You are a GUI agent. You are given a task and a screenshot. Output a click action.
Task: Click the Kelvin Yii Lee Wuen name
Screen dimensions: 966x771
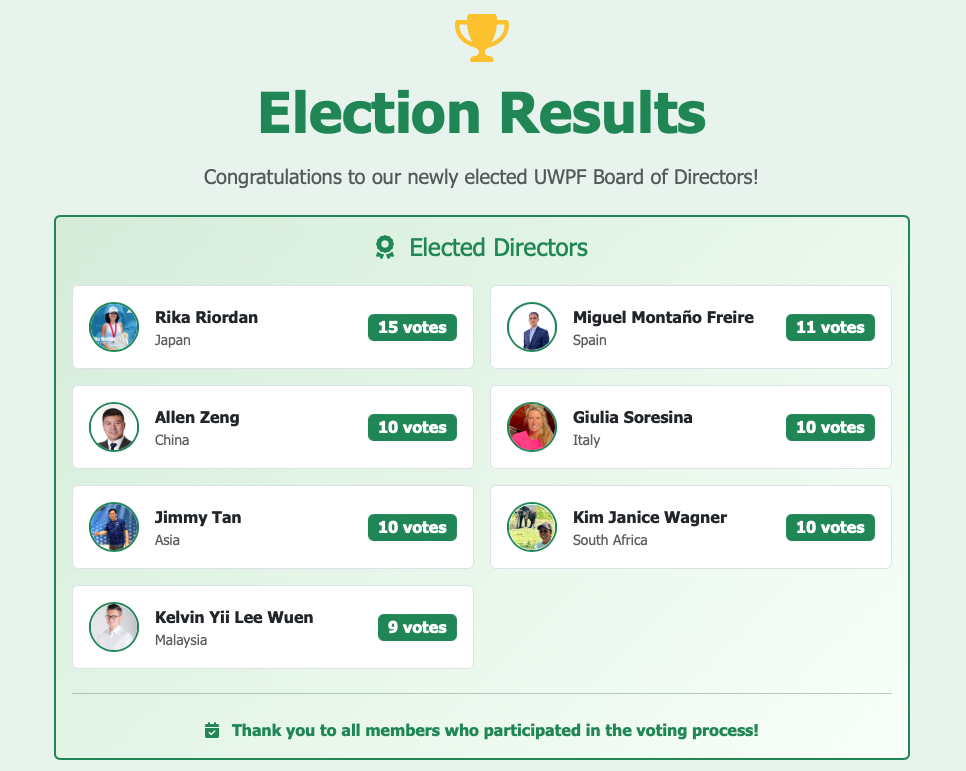click(234, 617)
